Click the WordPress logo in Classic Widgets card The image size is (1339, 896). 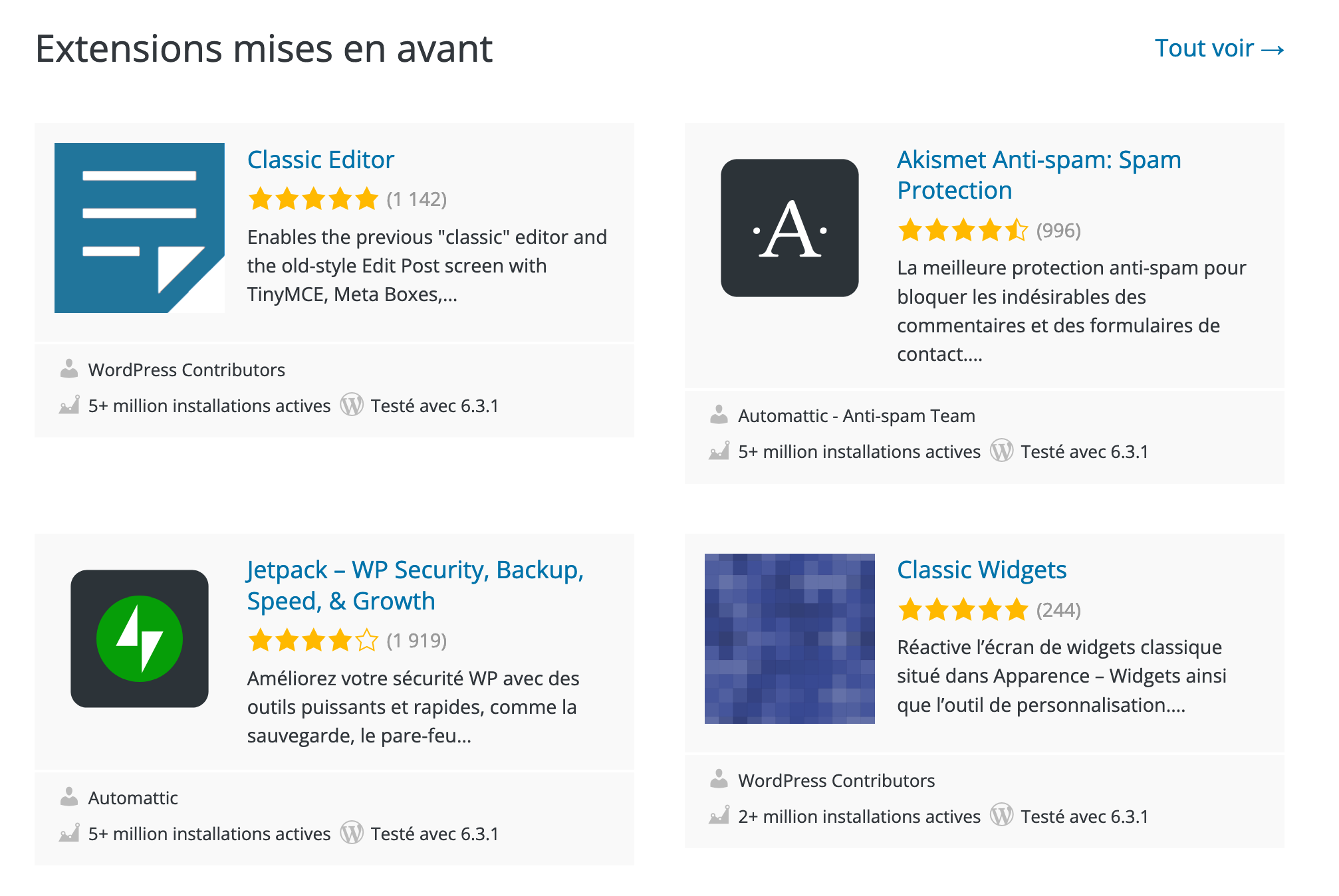click(1001, 815)
